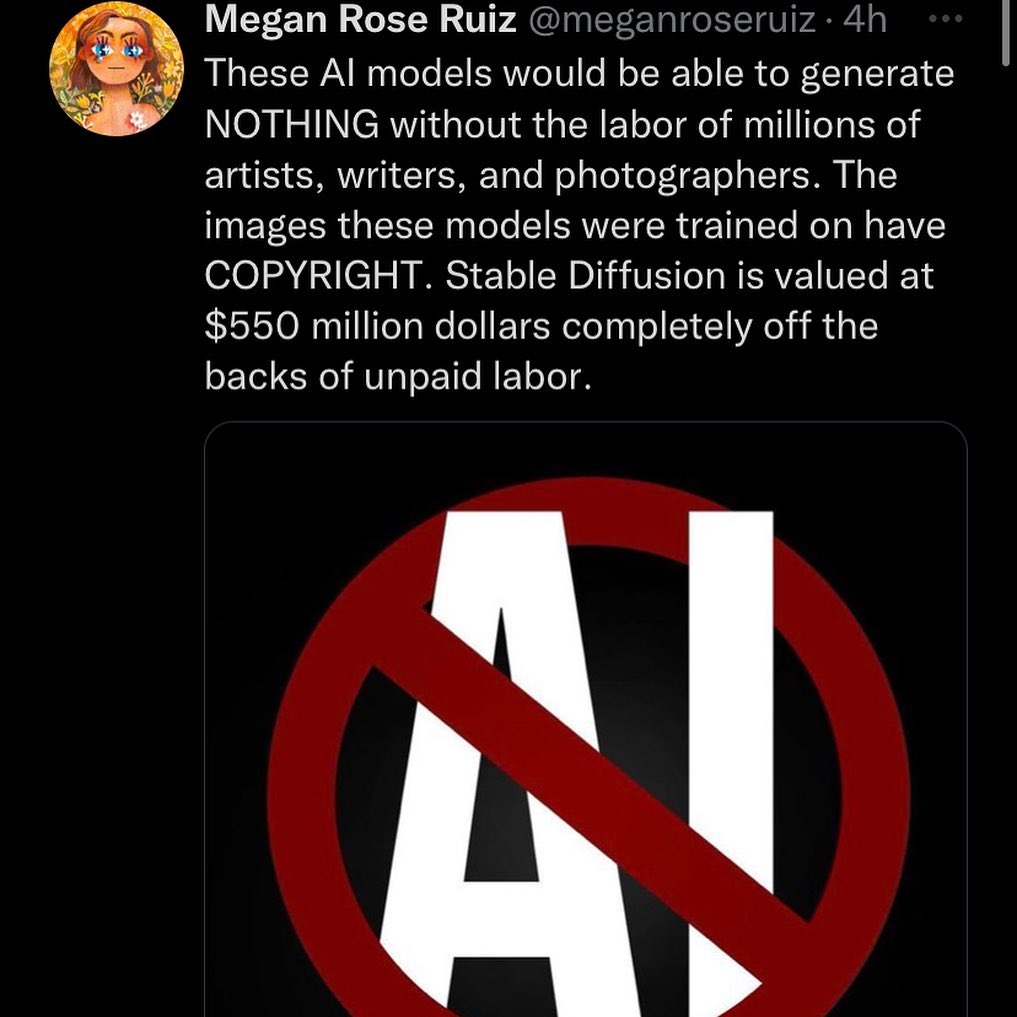The width and height of the screenshot is (1017, 1017).
Task: Click the word NOTHING in the tweet
Action: 291,125
